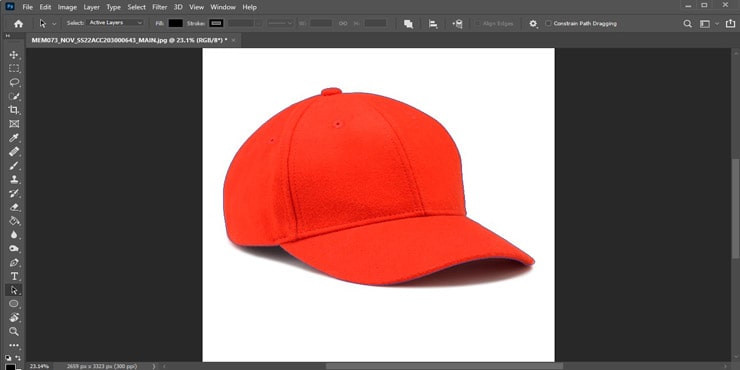This screenshot has height=370, width=740.
Task: Select the Clone Stamp tool
Action: [x=14, y=179]
